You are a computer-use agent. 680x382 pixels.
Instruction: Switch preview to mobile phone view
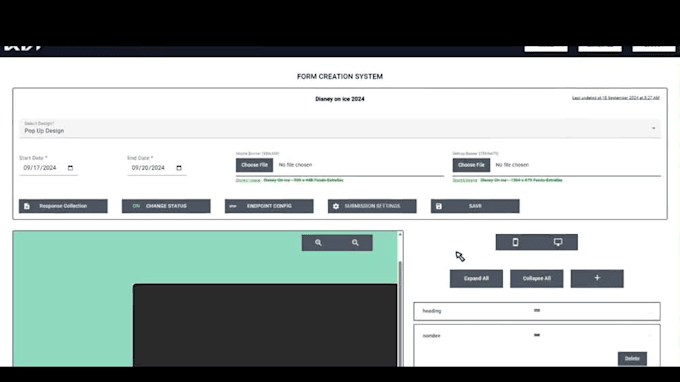(516, 242)
